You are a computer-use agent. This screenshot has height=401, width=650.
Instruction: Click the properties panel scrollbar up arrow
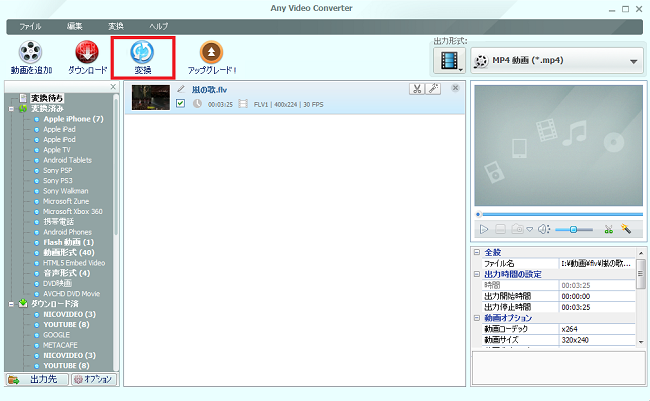coord(641,253)
